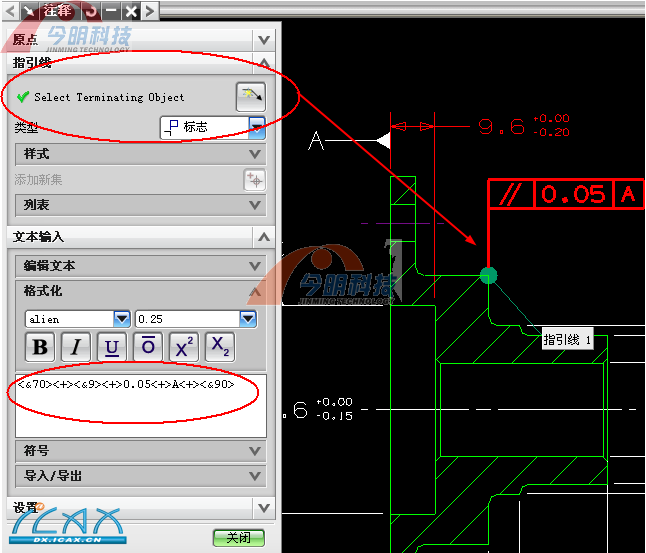This screenshot has height=553, width=646.
Task: Click the Select Terminating Object icon button
Action: click(x=251, y=97)
